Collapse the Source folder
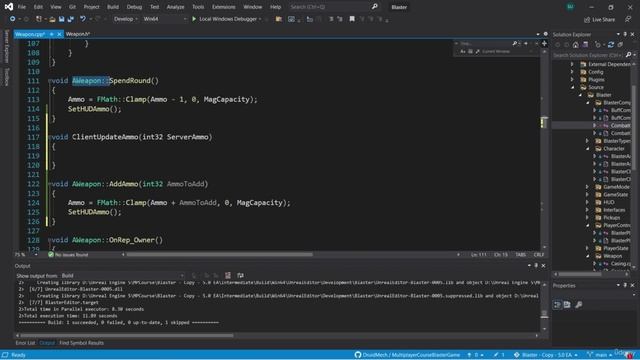 click(x=572, y=87)
